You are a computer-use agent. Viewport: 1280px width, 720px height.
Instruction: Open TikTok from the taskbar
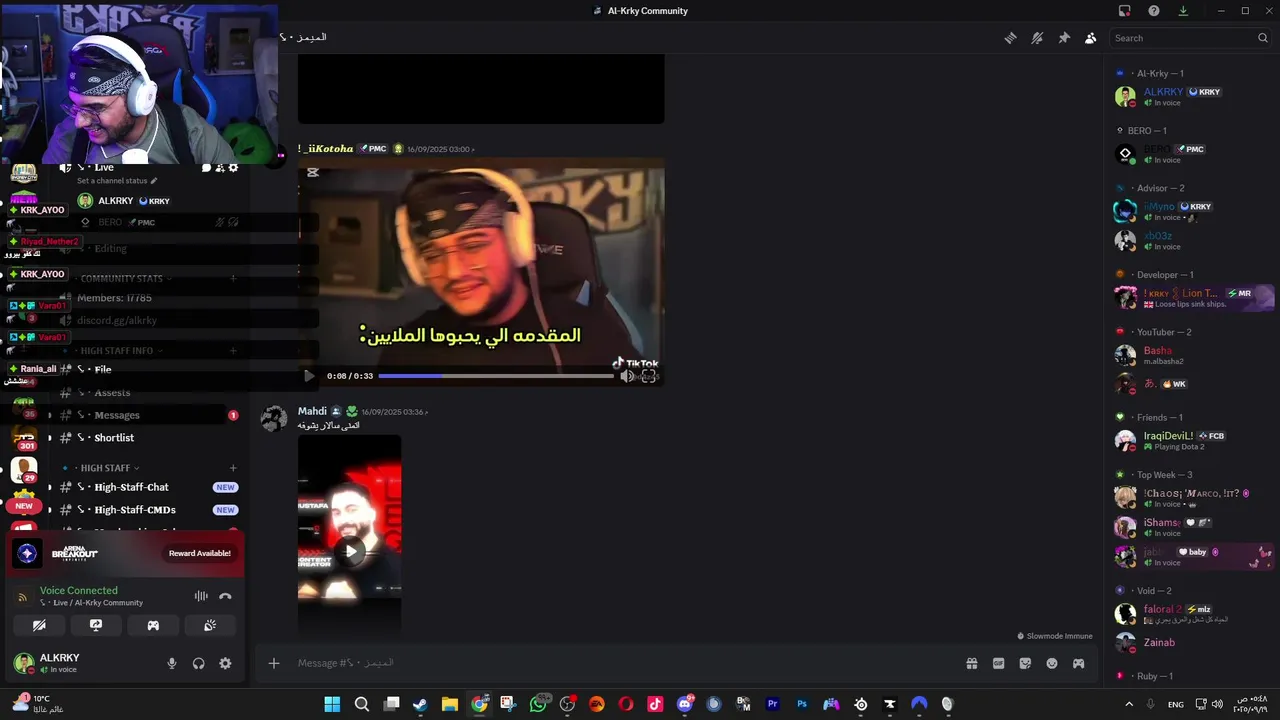click(x=655, y=704)
